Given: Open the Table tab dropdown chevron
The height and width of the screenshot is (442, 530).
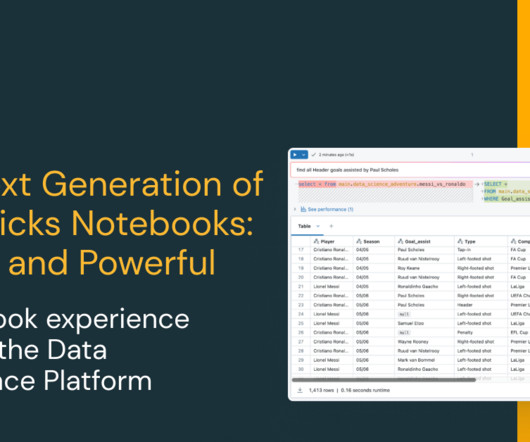Looking at the screenshot, I should [x=318, y=226].
